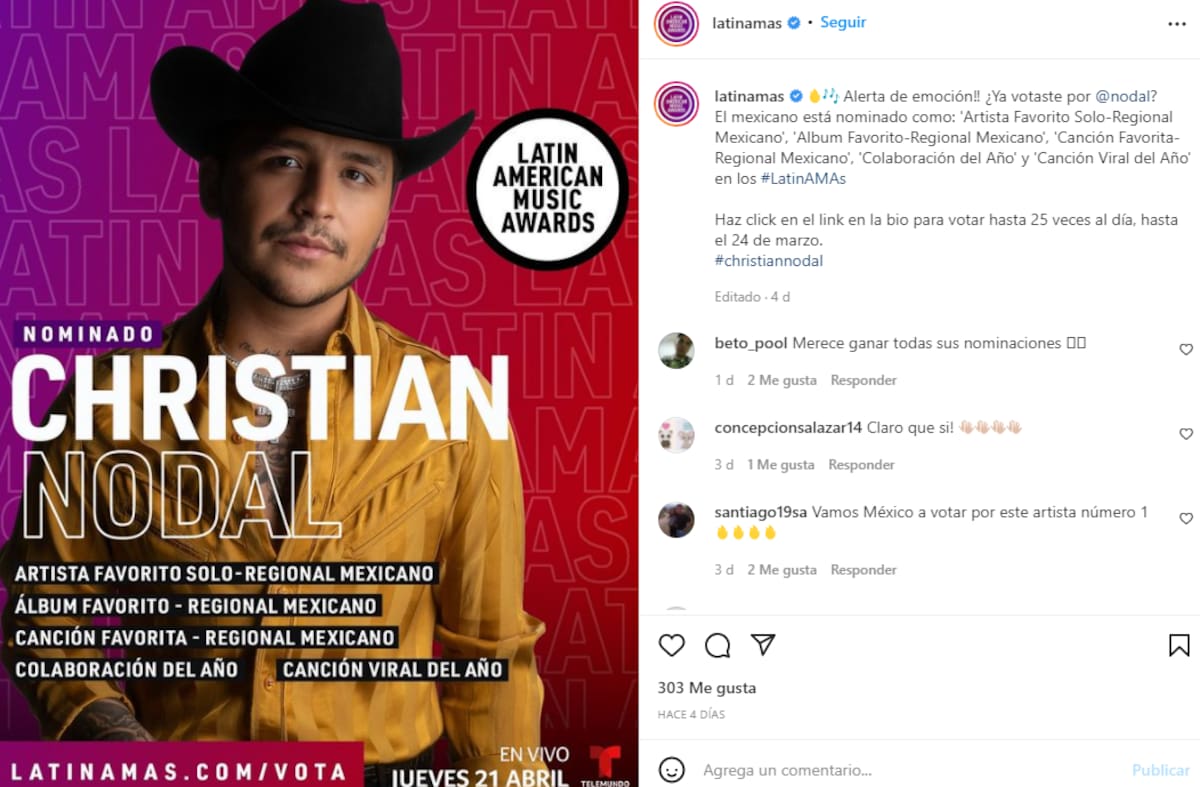View the 303 Me gusta likes list
This screenshot has height=787, width=1200.
coord(707,688)
